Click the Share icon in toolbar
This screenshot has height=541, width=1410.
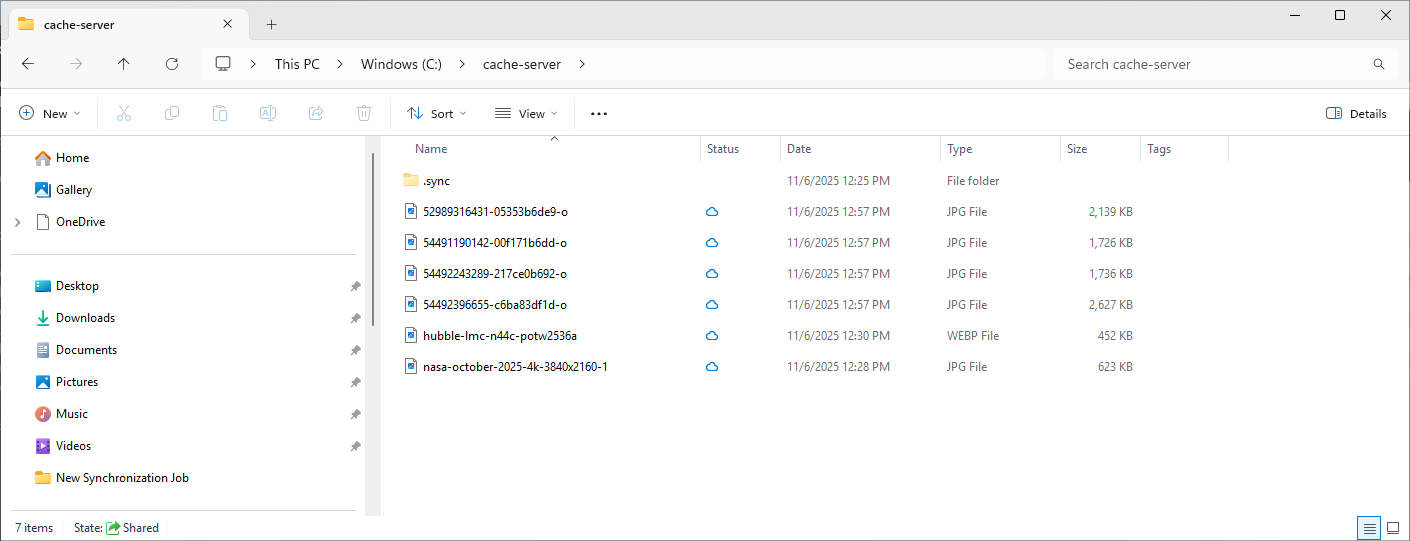(x=316, y=114)
